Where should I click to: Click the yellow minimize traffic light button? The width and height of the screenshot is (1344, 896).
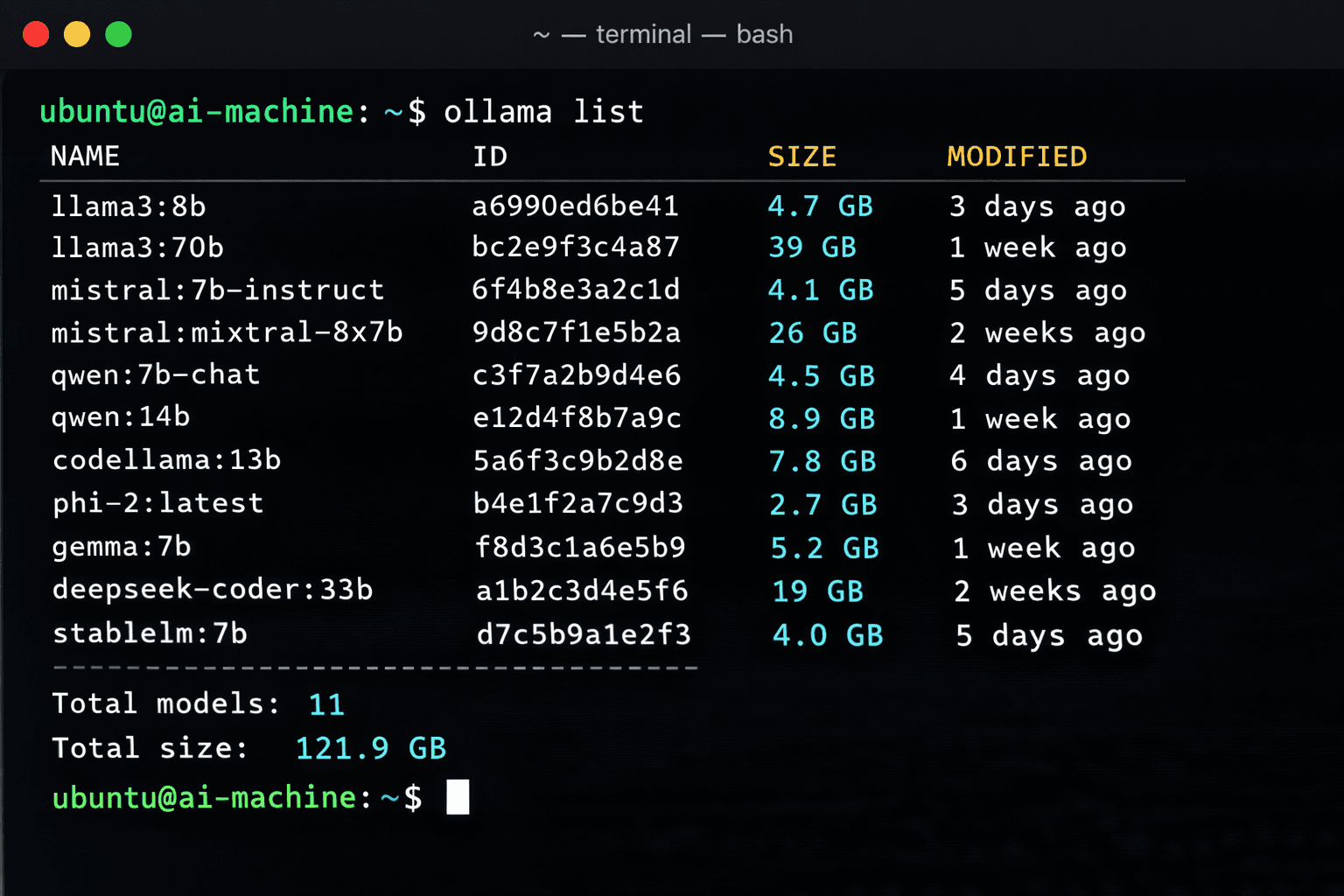[77, 33]
